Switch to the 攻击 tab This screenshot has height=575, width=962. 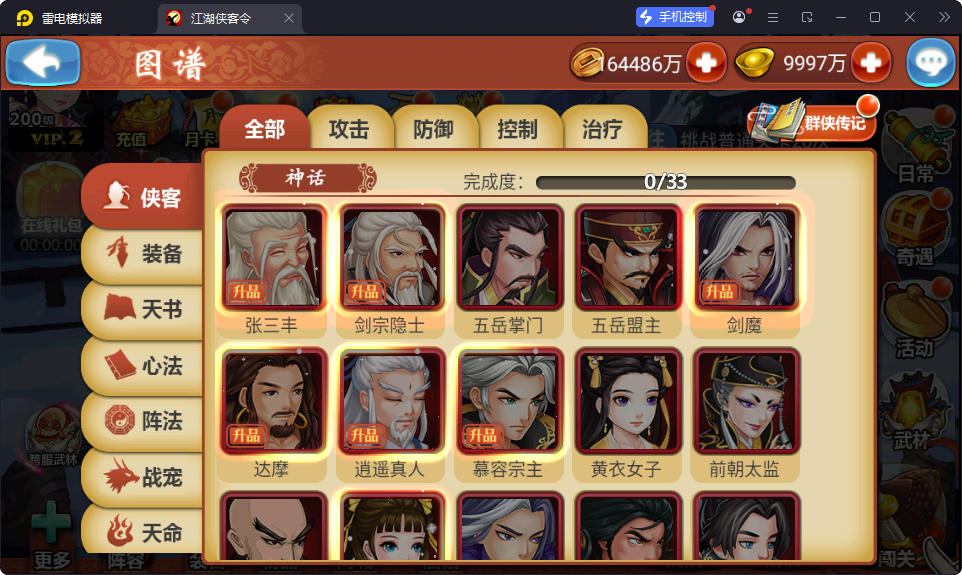(x=349, y=129)
